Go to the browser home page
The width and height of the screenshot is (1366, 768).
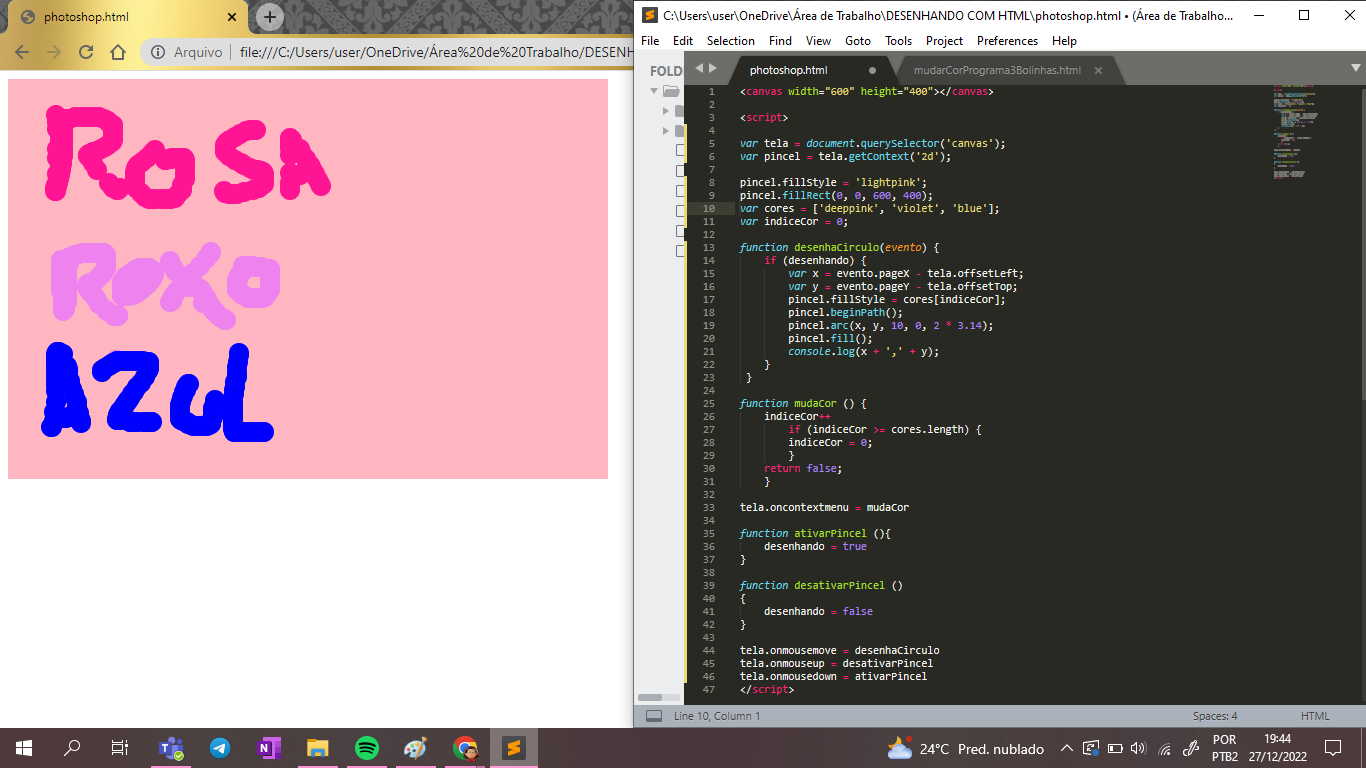118,52
